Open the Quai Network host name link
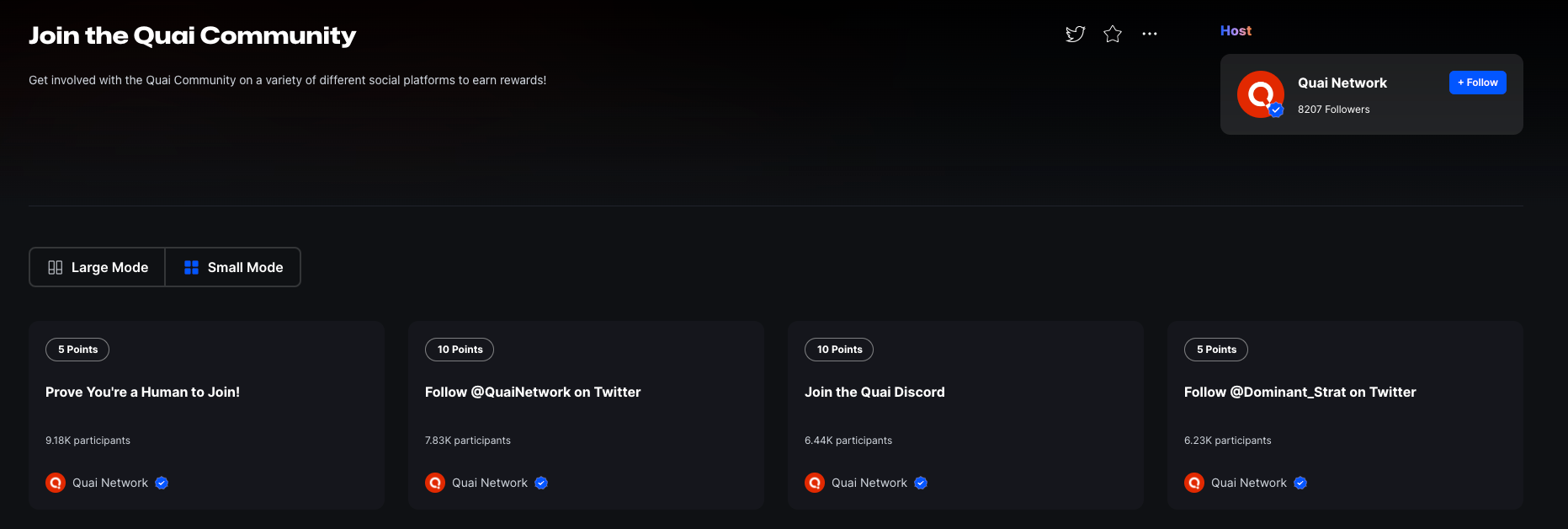 [x=1342, y=83]
